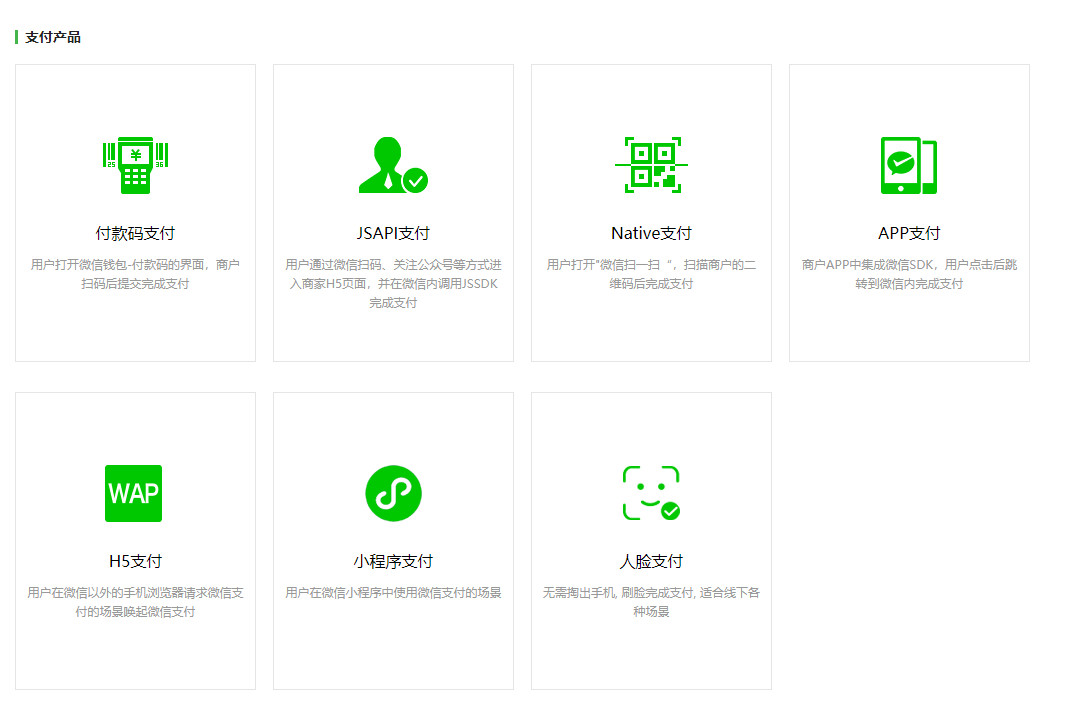Click the 小程序支付 description text
Image resolution: width=1070 pixels, height=705 pixels.
[393, 593]
